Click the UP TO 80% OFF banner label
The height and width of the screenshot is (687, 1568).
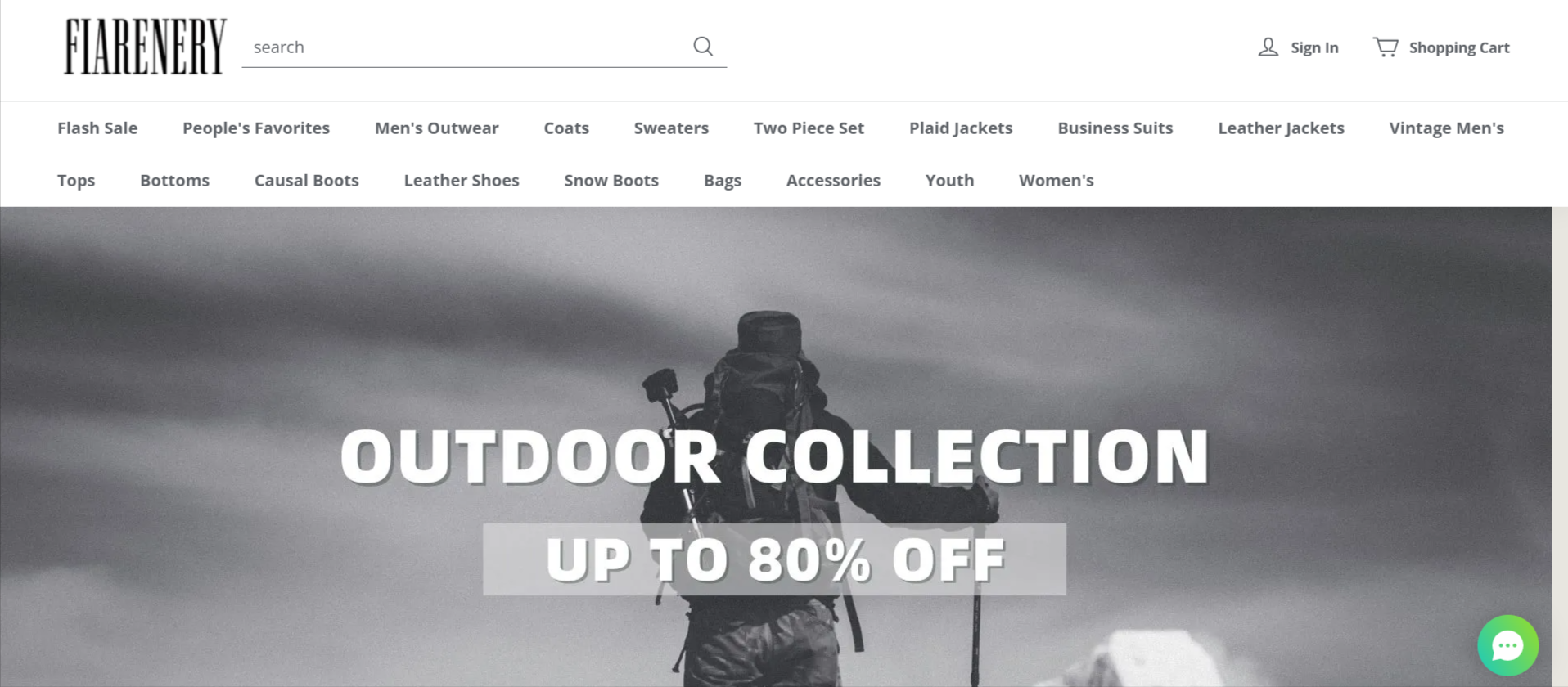[x=774, y=559]
